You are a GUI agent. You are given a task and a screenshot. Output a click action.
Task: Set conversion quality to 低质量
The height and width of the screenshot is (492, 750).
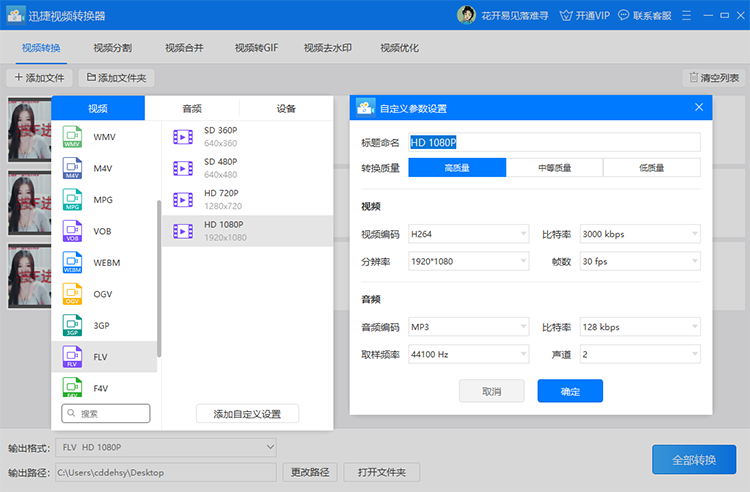[x=652, y=168]
